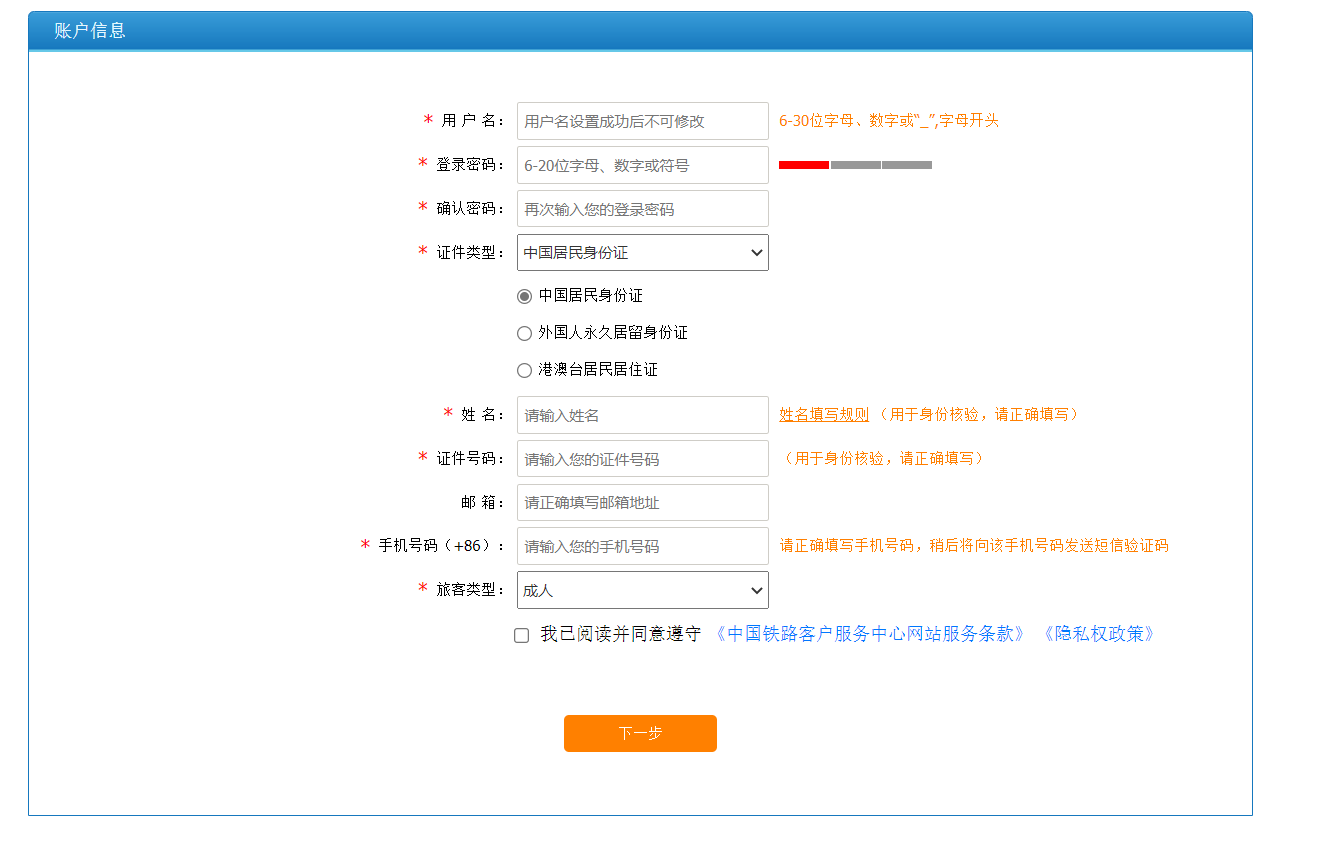Select 港澳台居民居住证 certificate type
Viewport: 1342px width, 852px height.
pos(524,369)
